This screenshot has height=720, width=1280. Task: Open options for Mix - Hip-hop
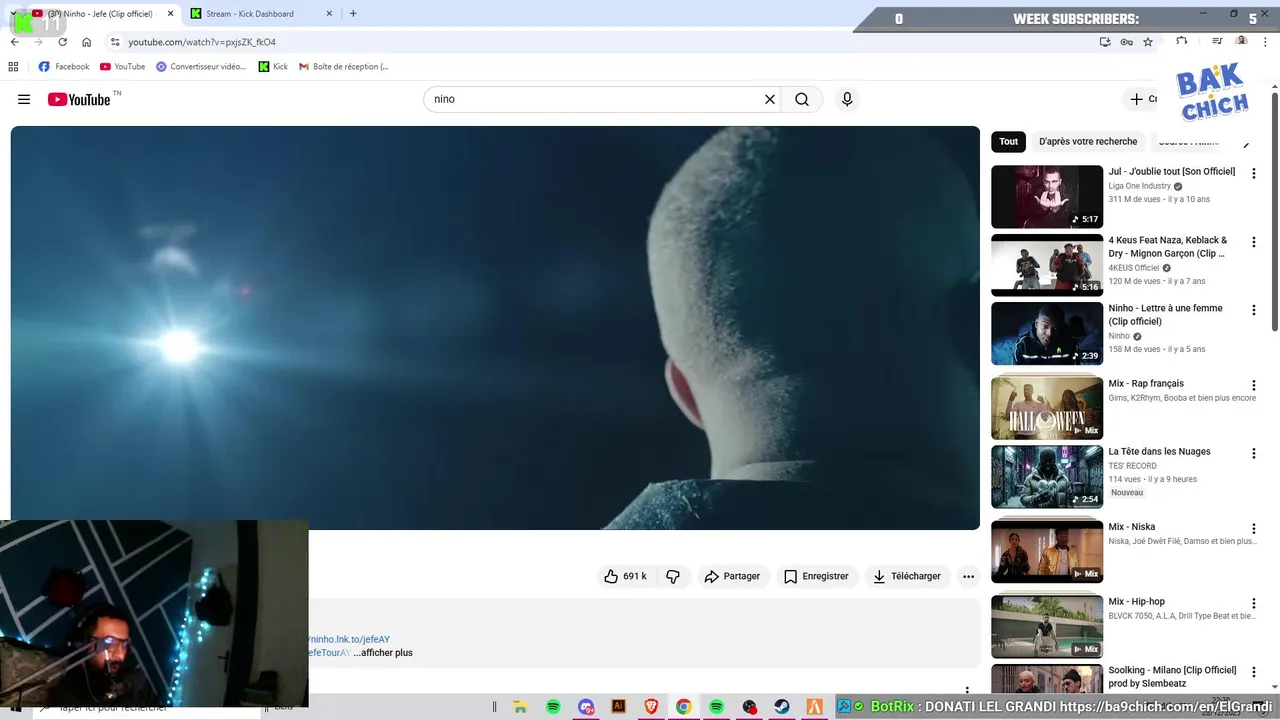pos(1253,603)
